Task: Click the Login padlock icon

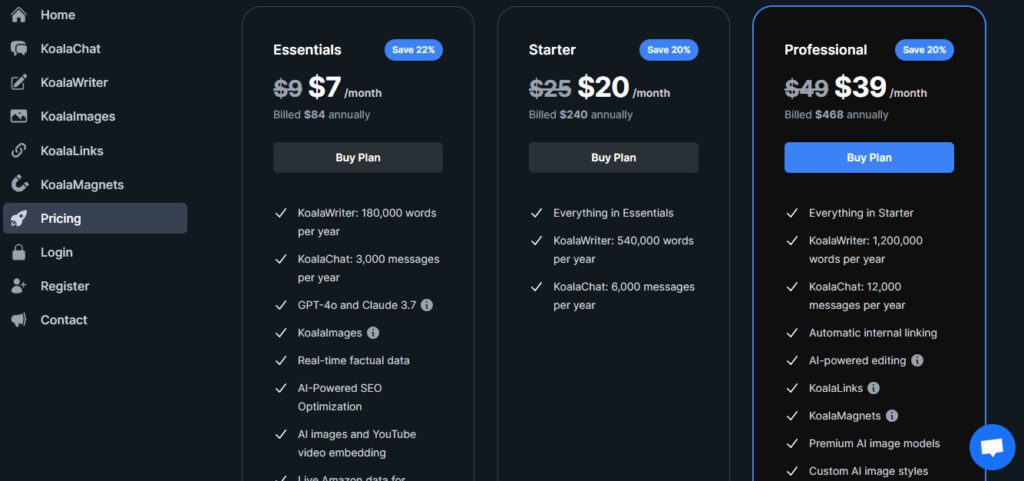Action: [x=18, y=252]
